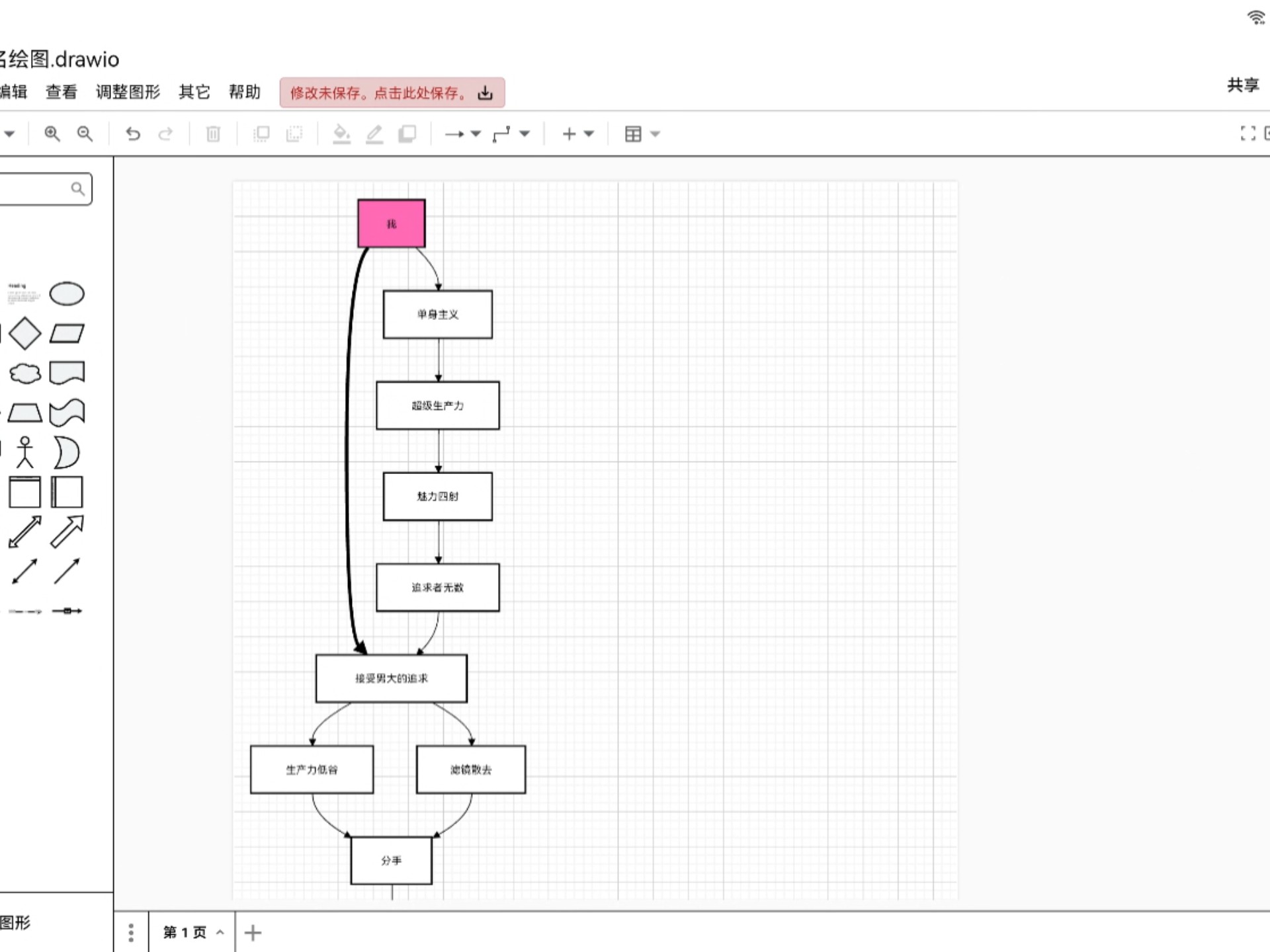Open the connection arrow style dropdown
Viewport: 1270px width, 952px height.
(x=476, y=134)
